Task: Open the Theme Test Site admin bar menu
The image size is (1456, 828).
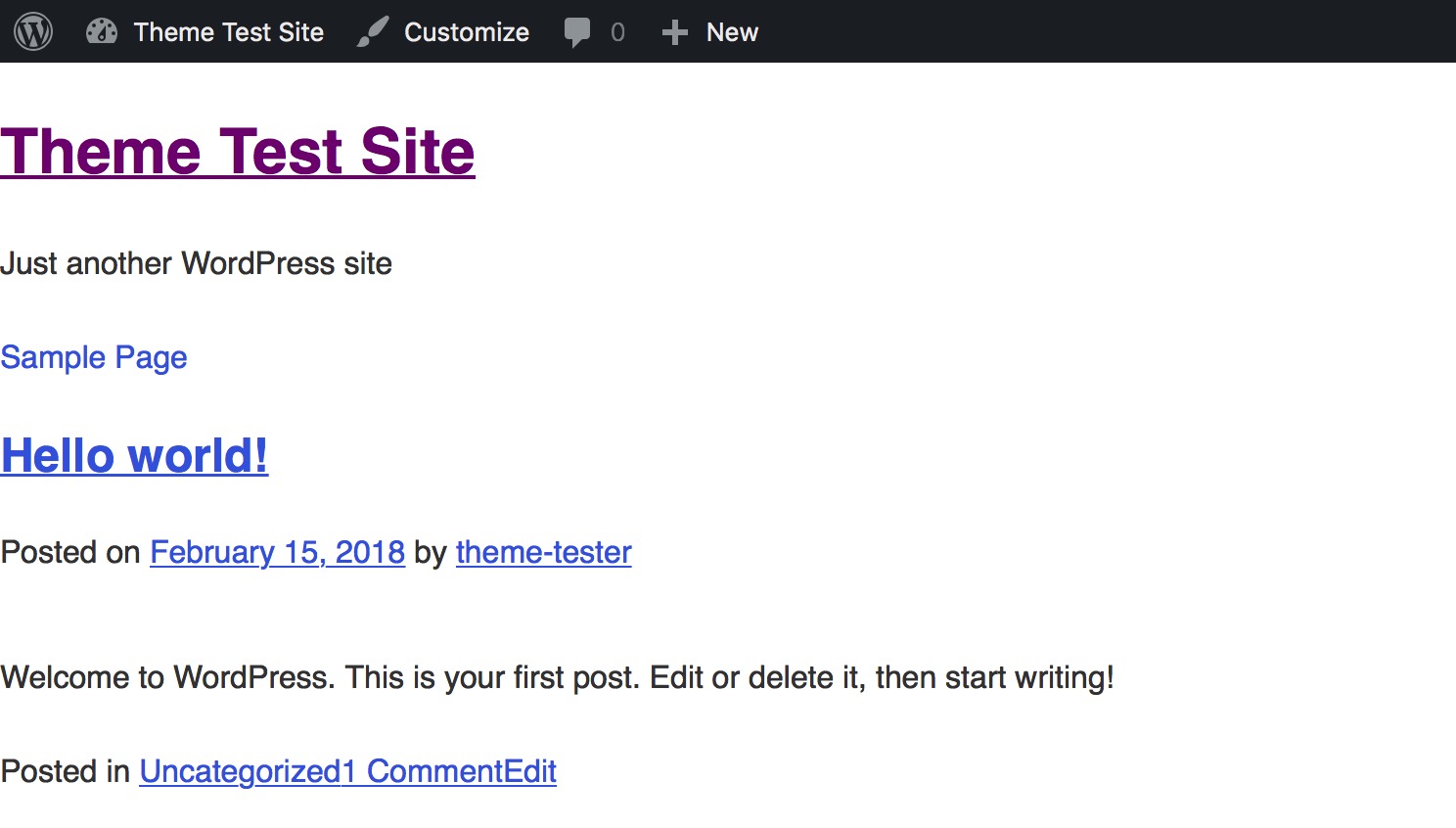Action: 229,31
